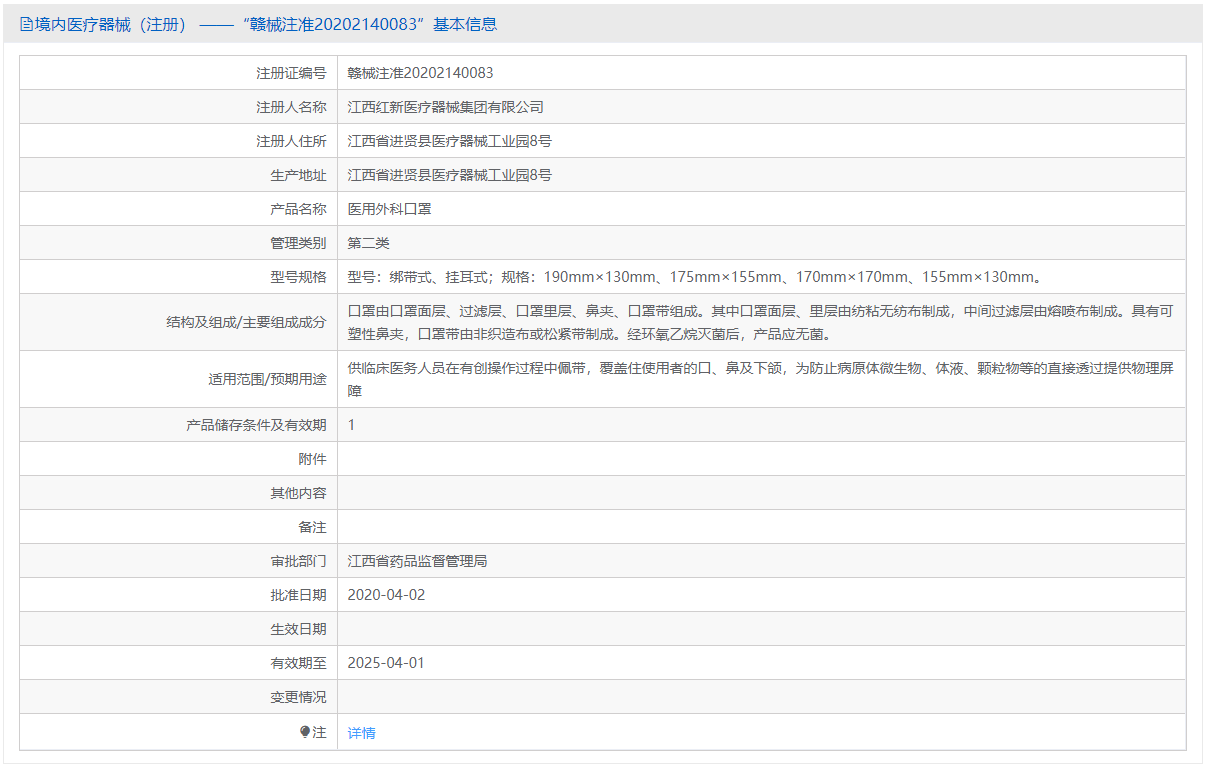The height and width of the screenshot is (773, 1212).
Task: Select approval date 2020-04-02
Action: (386, 595)
